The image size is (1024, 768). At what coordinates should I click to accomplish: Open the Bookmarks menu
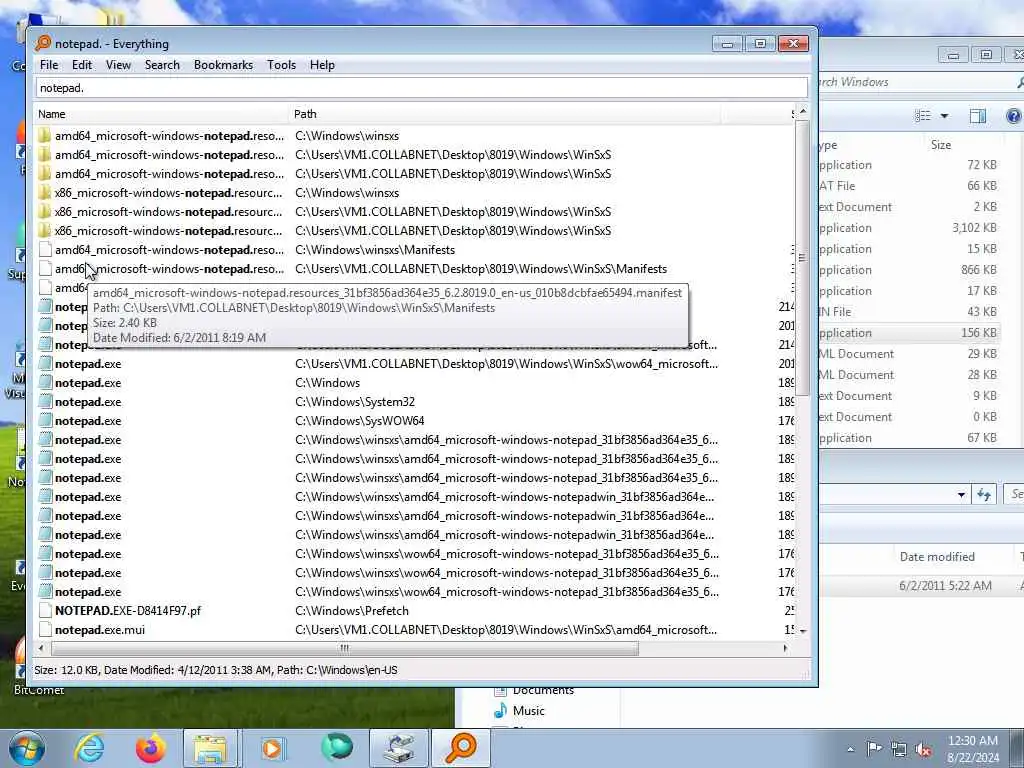pos(223,65)
